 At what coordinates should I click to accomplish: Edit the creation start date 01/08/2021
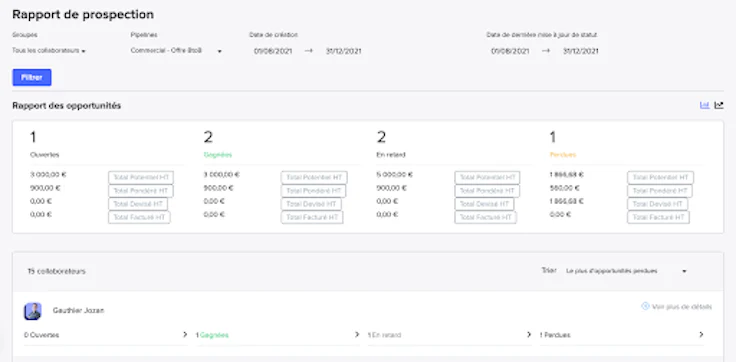tap(273, 51)
